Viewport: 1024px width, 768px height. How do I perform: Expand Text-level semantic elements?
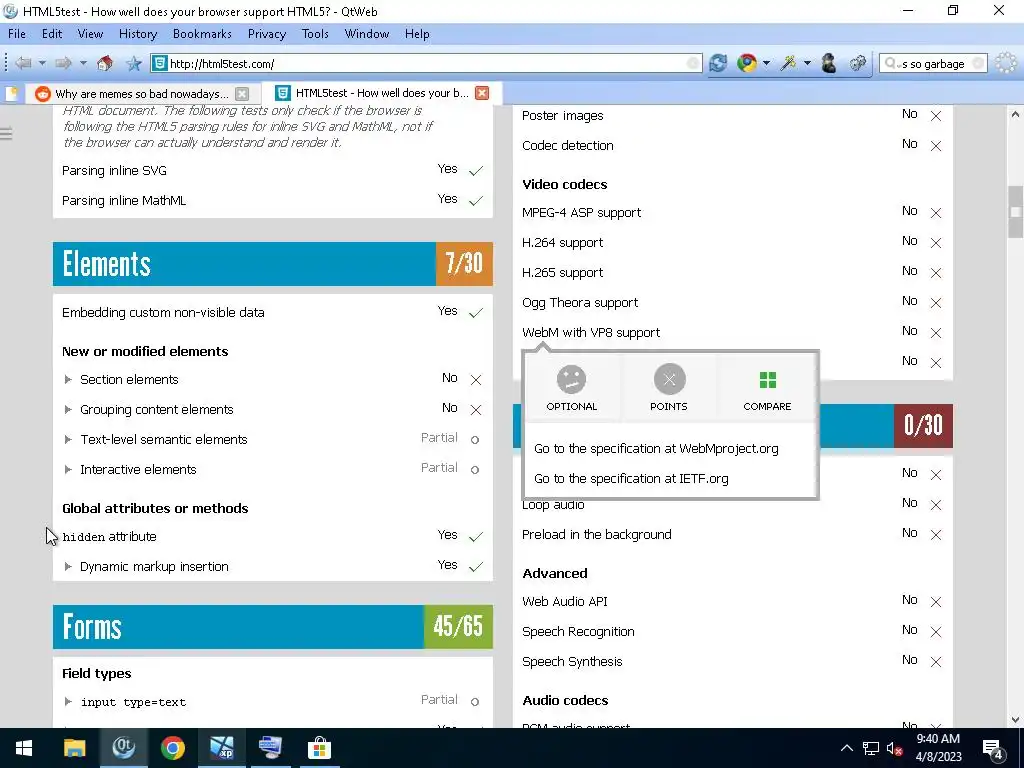68,440
